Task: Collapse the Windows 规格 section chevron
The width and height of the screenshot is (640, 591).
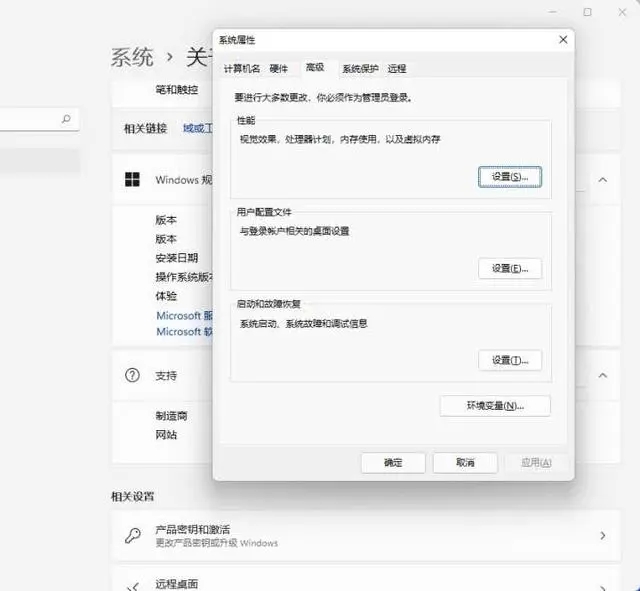Action: (602, 180)
